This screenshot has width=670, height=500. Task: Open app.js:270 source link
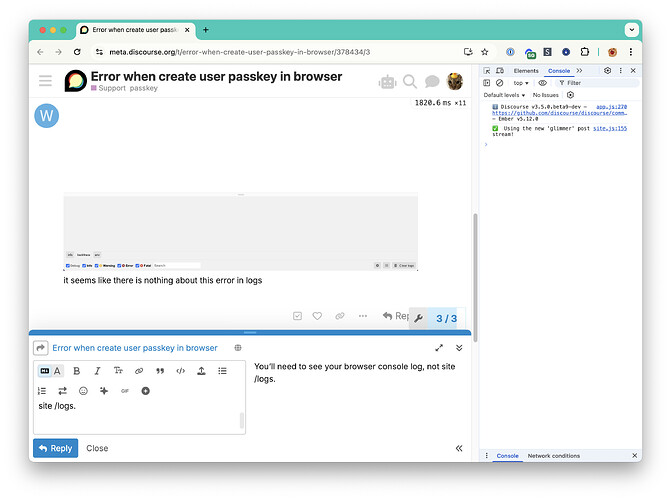(x=611, y=107)
